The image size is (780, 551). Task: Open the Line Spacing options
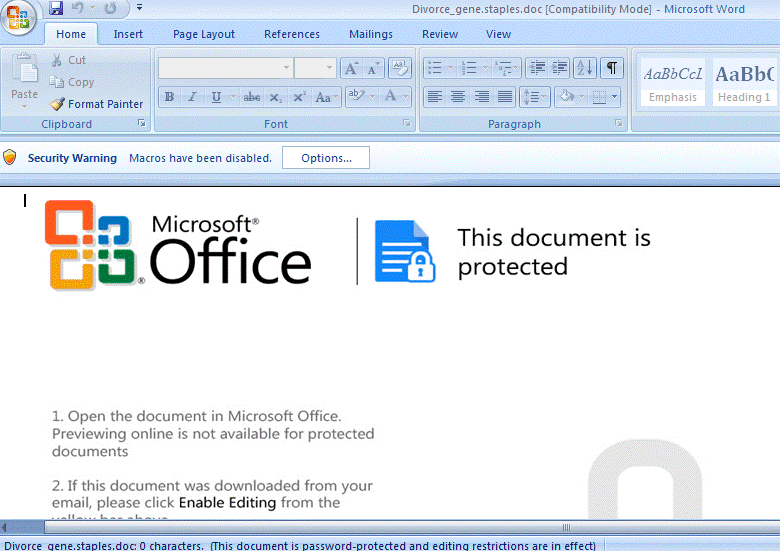pos(534,96)
